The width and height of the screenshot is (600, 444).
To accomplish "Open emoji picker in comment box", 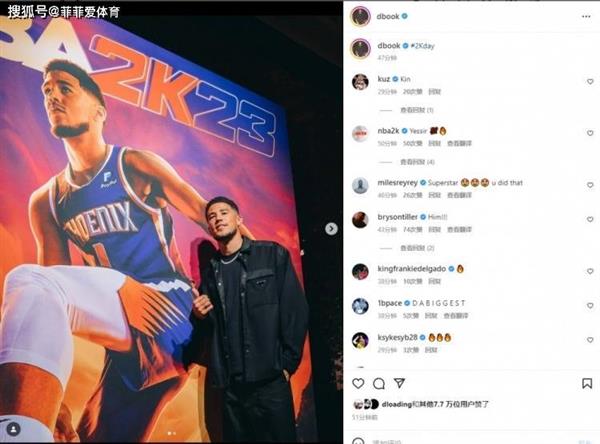I will pos(358,441).
